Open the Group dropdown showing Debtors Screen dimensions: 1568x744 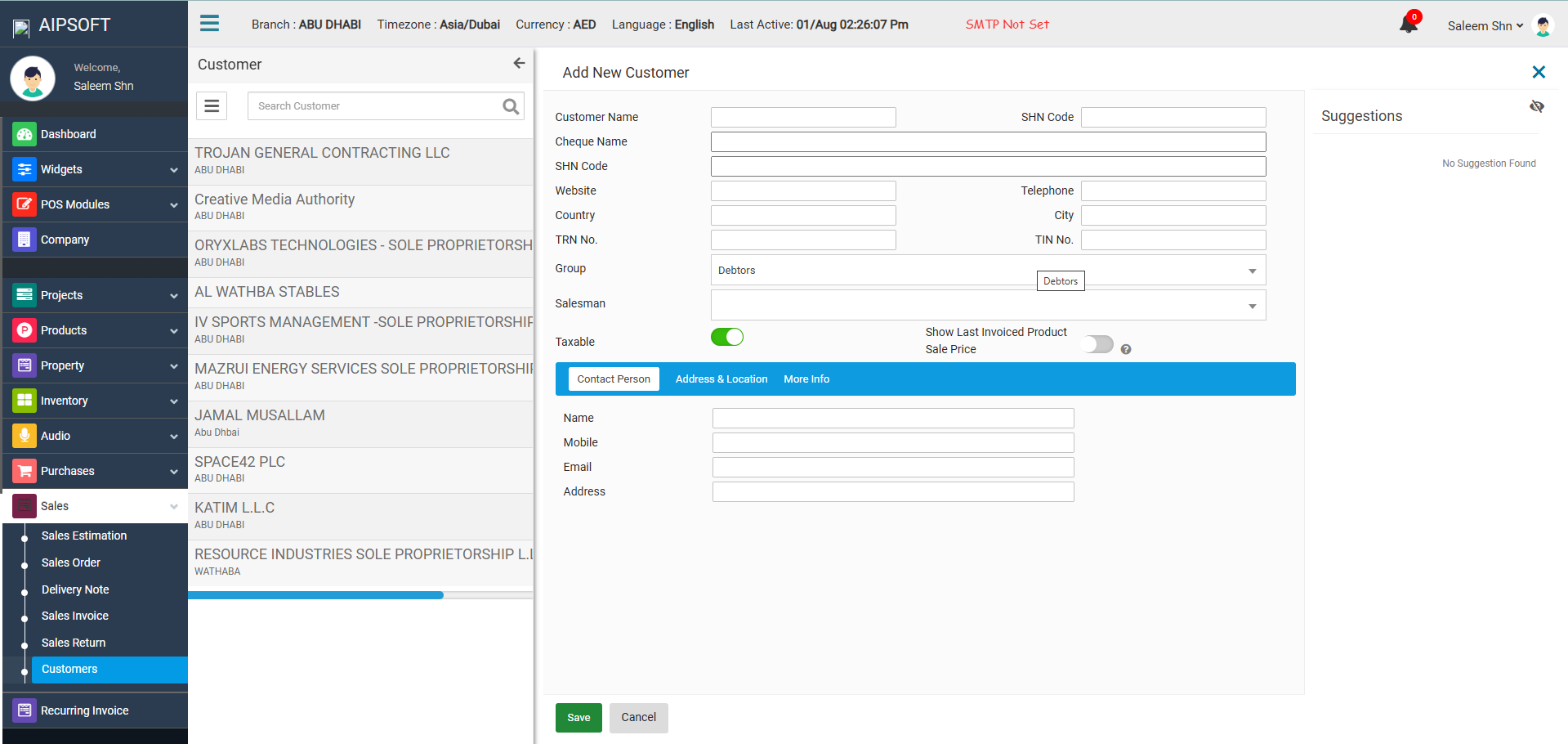click(988, 270)
